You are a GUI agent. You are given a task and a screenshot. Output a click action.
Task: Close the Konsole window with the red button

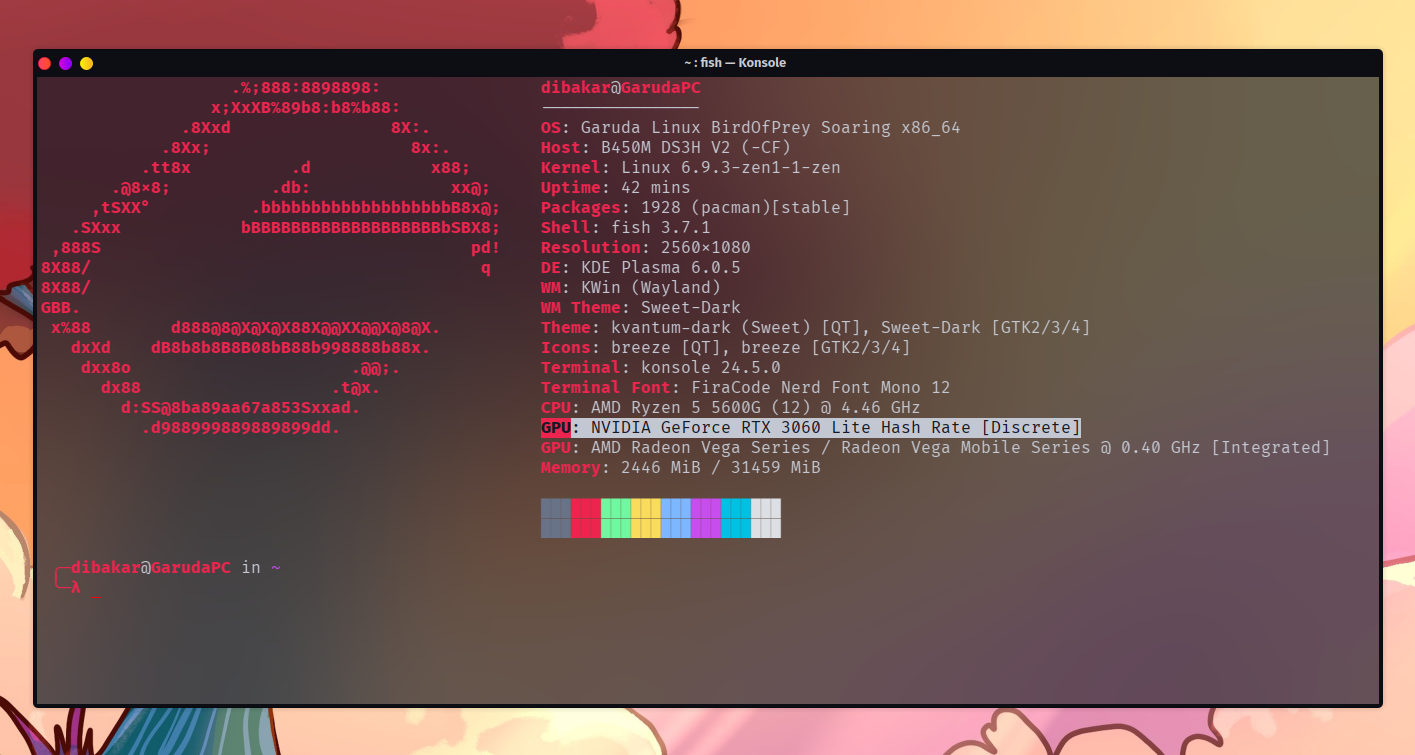point(44,63)
